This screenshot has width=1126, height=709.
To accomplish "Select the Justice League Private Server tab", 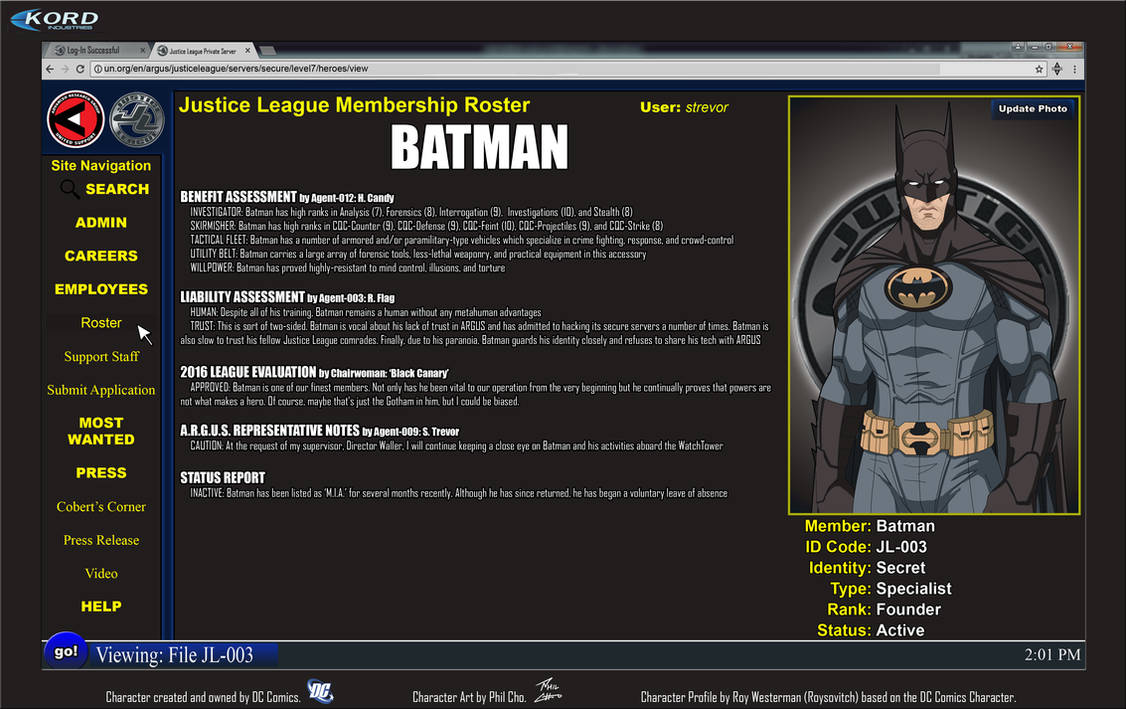I will click(204, 50).
